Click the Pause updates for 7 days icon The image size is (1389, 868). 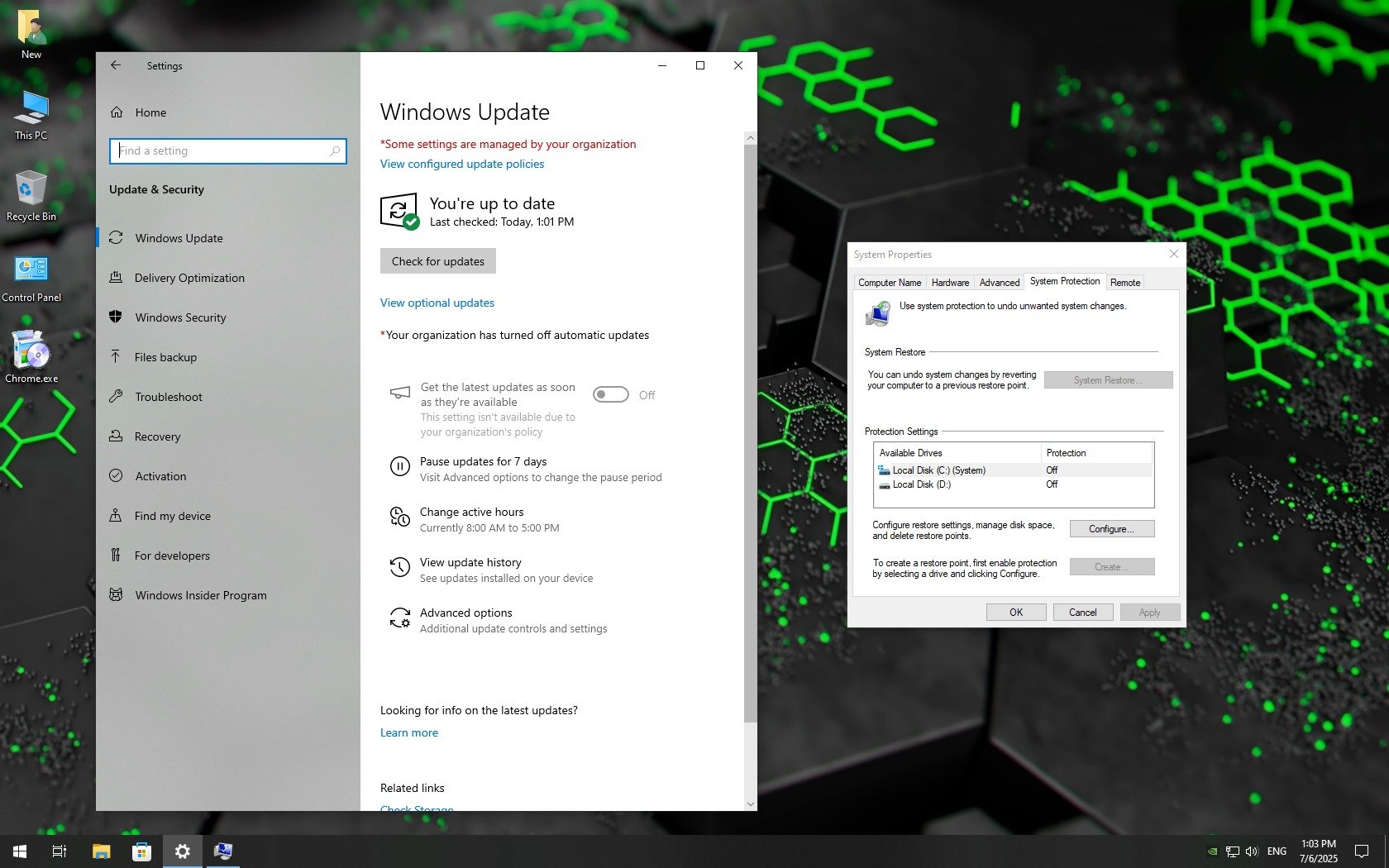coord(399,467)
